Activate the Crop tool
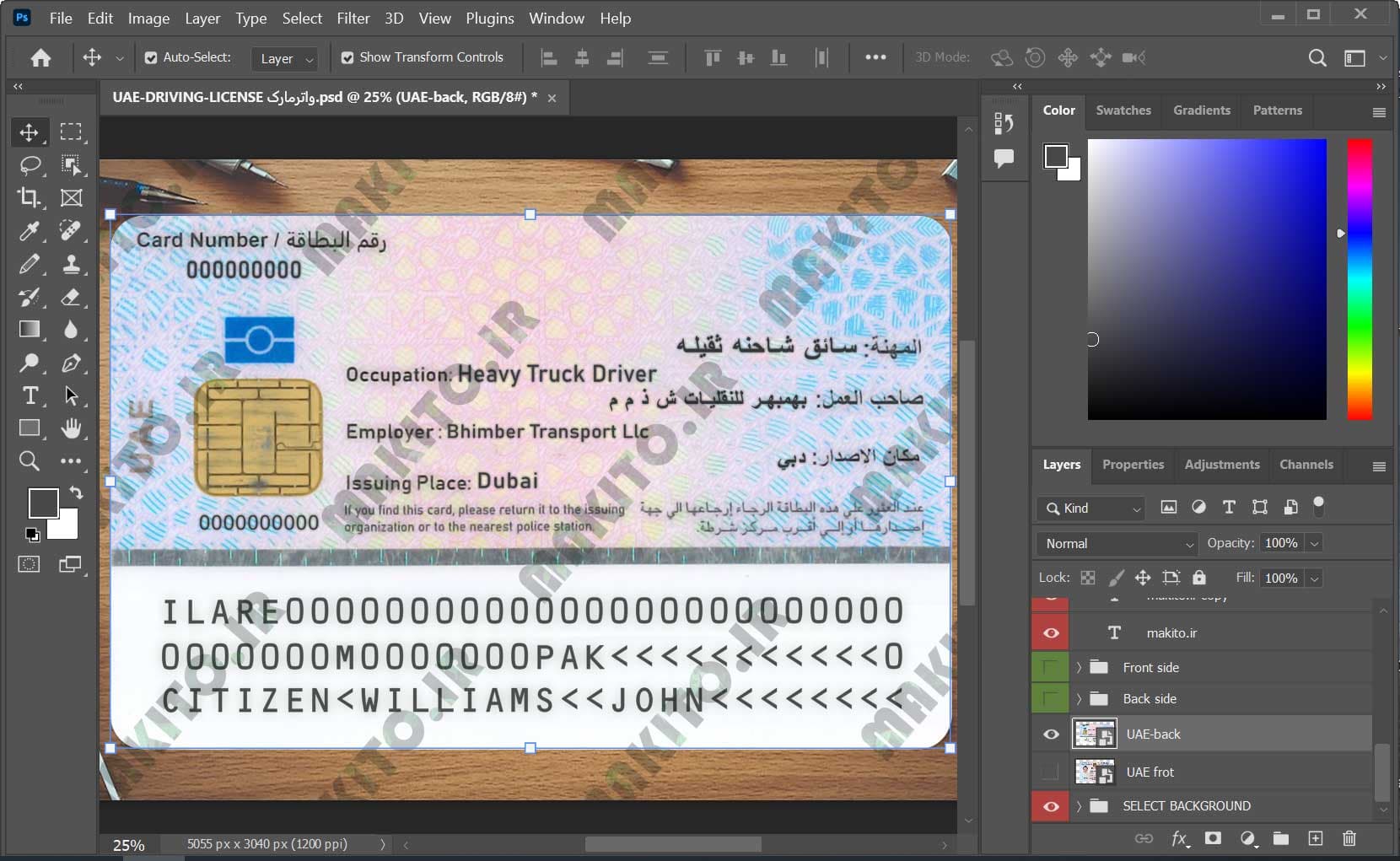1400x861 pixels. coord(29,198)
